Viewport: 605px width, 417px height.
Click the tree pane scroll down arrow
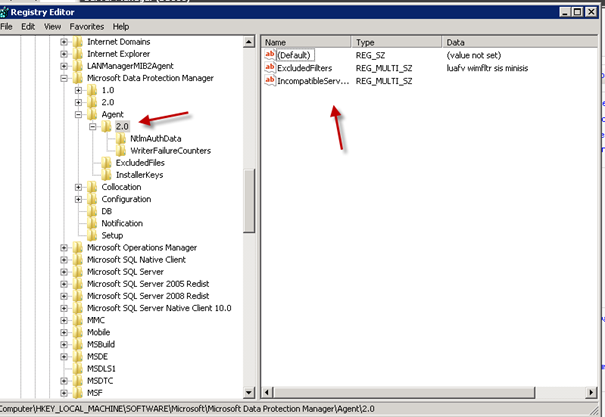tap(249, 393)
